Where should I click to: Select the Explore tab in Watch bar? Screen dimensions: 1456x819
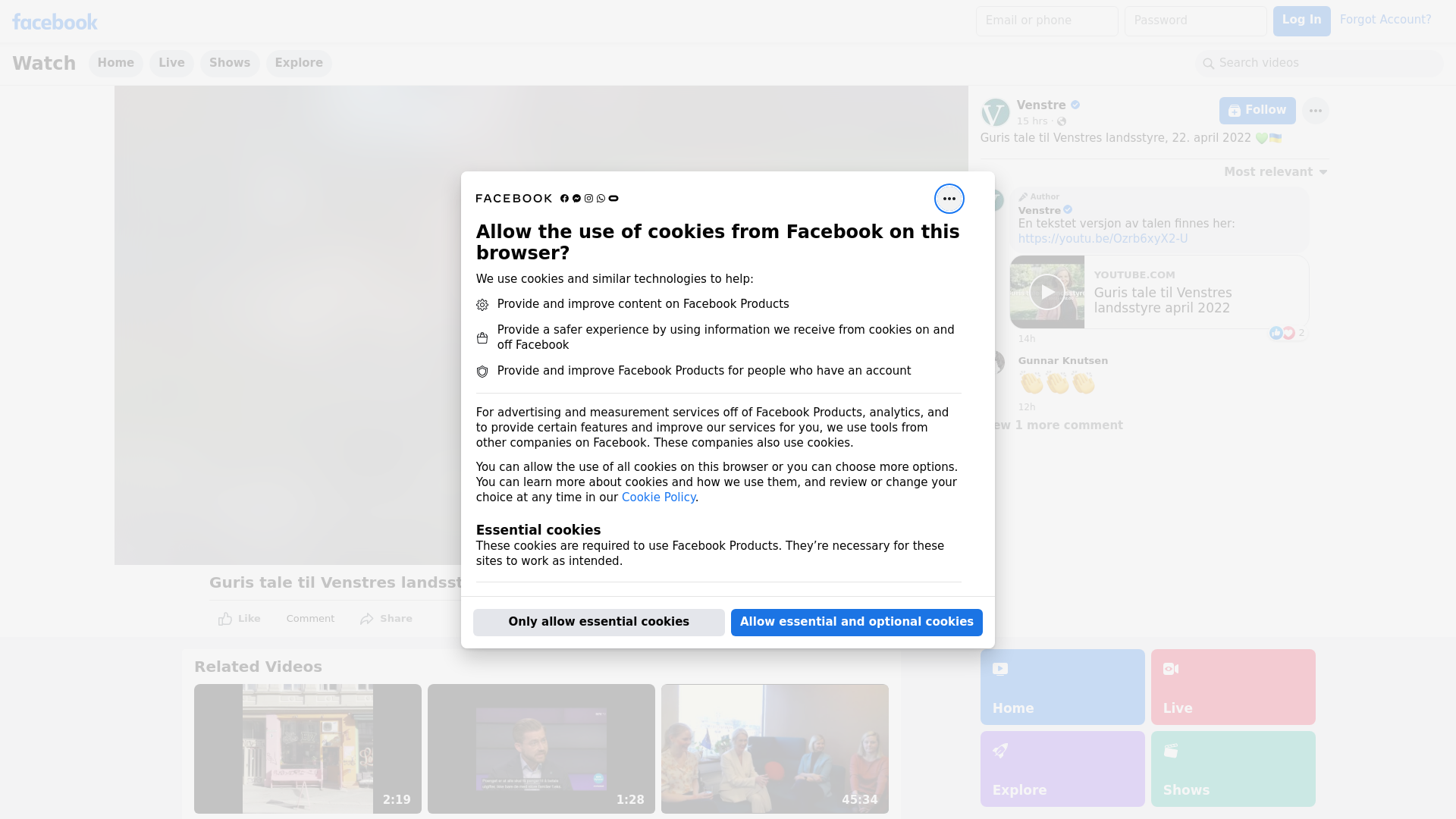tap(299, 63)
